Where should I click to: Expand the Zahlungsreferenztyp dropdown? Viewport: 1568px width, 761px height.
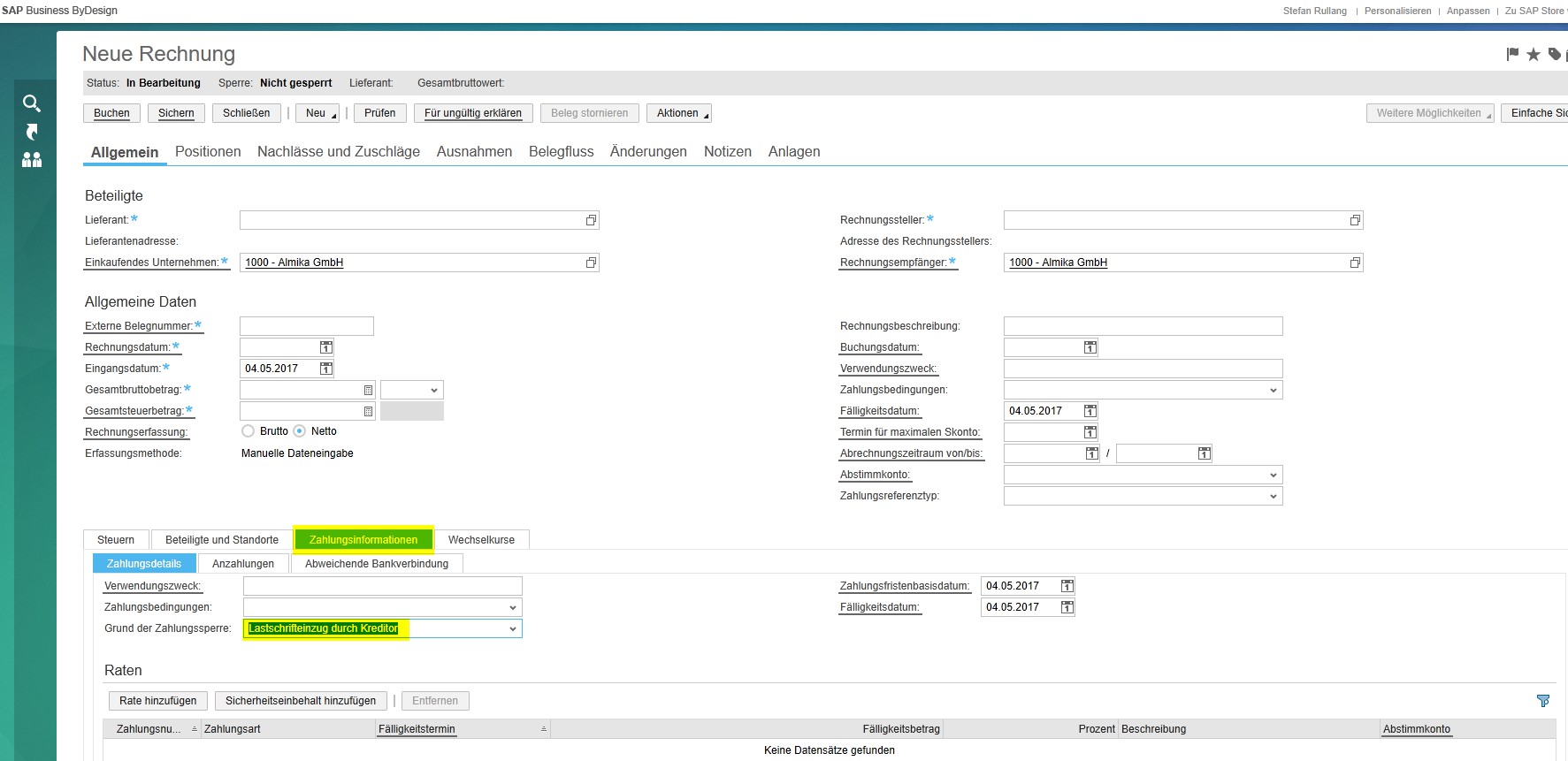tap(1273, 496)
